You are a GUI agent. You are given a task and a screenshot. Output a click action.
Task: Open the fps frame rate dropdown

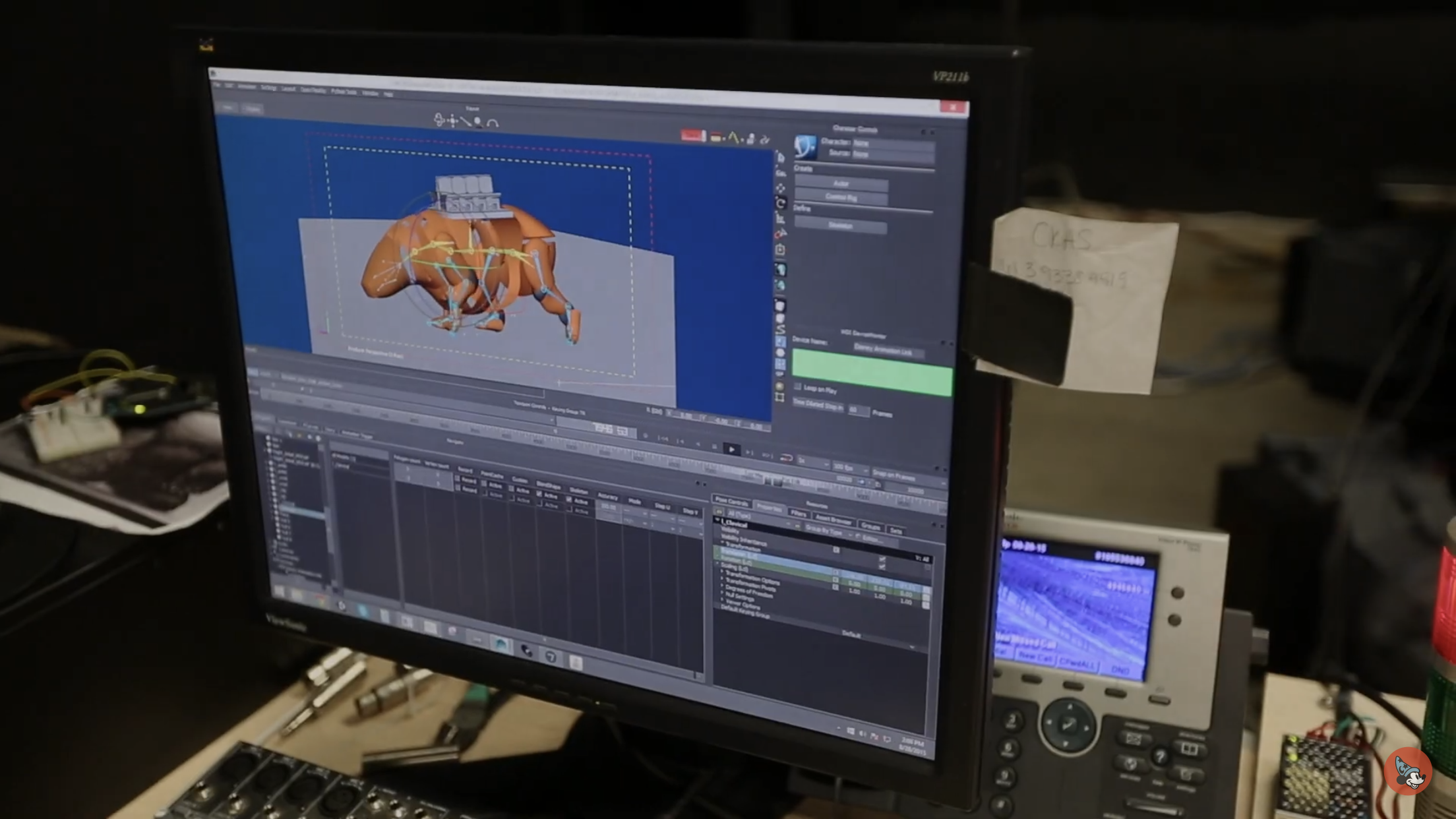850,468
